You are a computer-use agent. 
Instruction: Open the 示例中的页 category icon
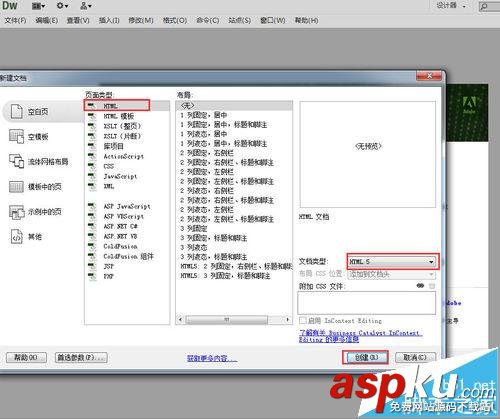point(16,212)
